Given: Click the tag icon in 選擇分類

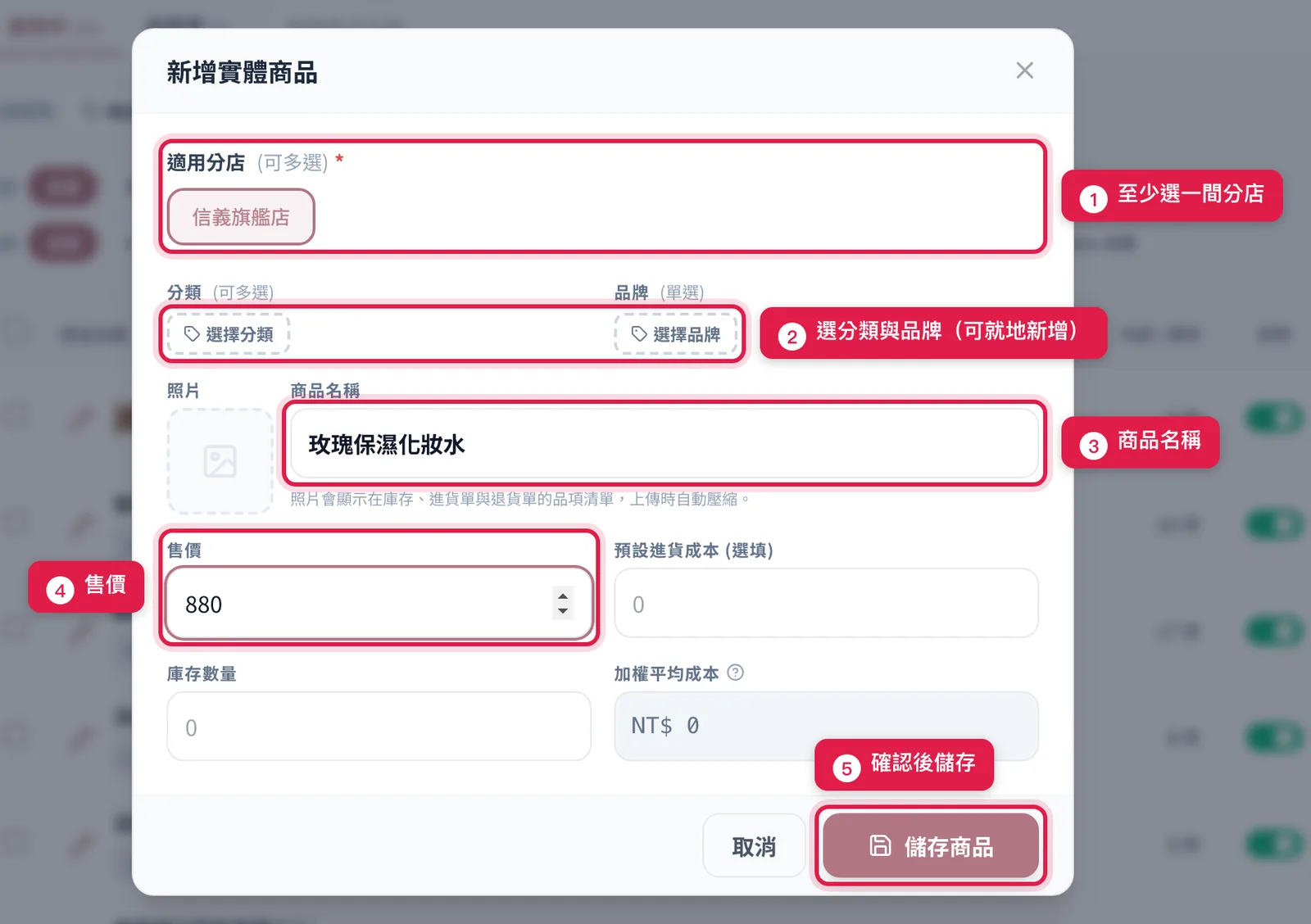Looking at the screenshot, I should coord(192,334).
